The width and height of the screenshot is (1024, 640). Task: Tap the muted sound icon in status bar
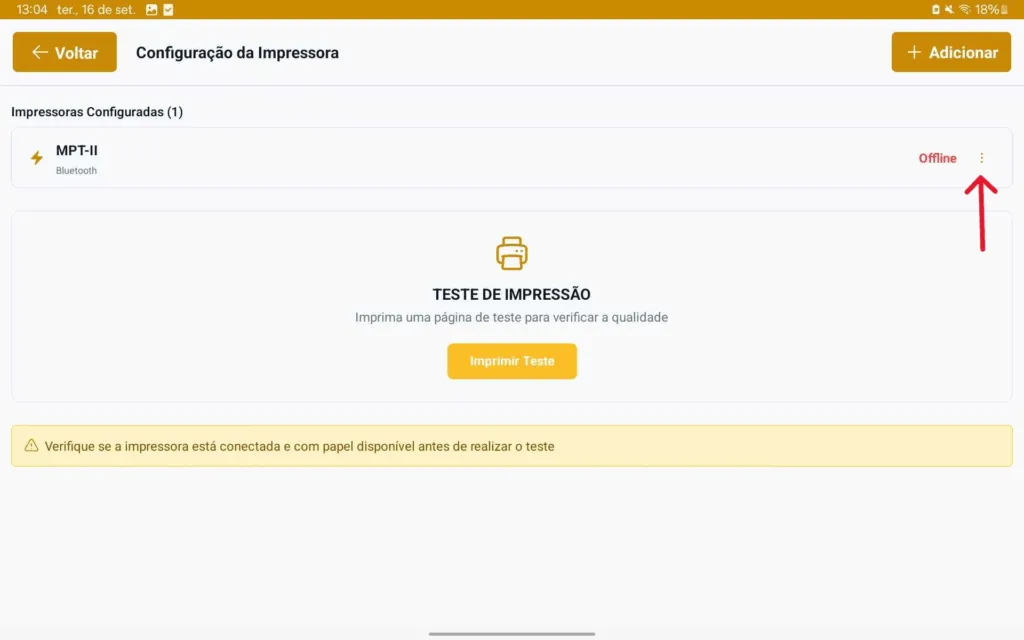point(949,9)
